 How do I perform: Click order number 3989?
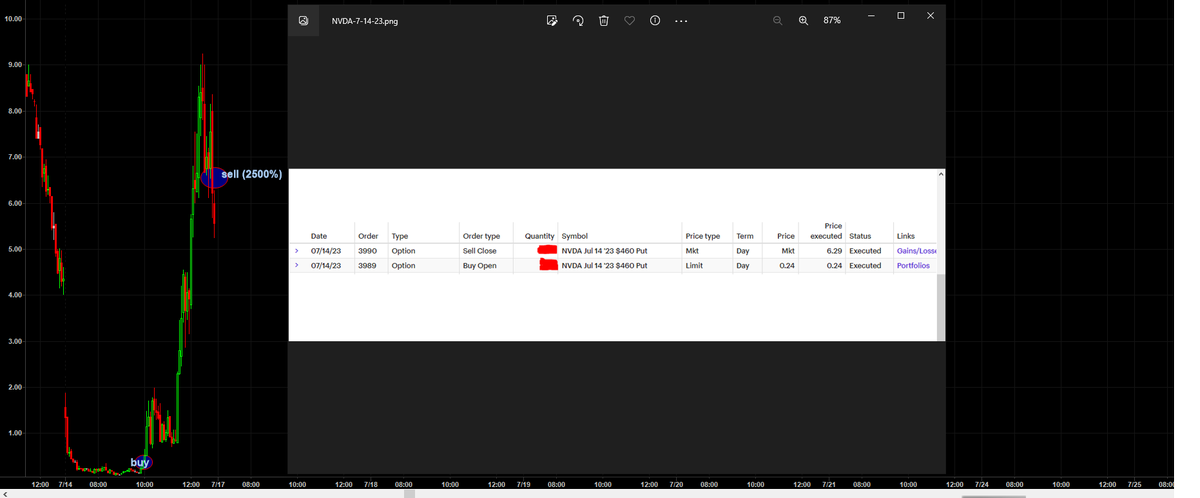tap(367, 266)
